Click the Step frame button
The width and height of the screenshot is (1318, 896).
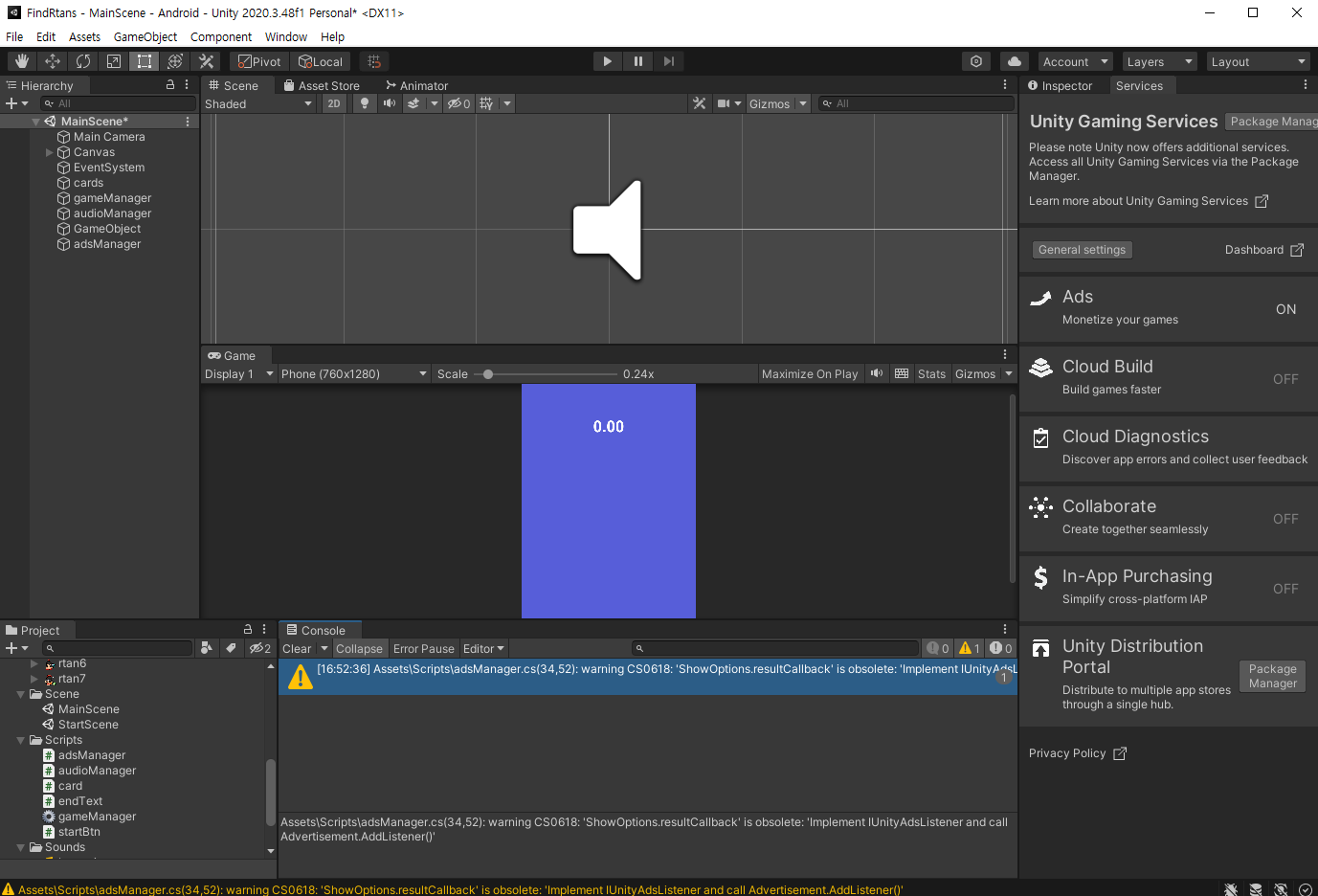669,61
